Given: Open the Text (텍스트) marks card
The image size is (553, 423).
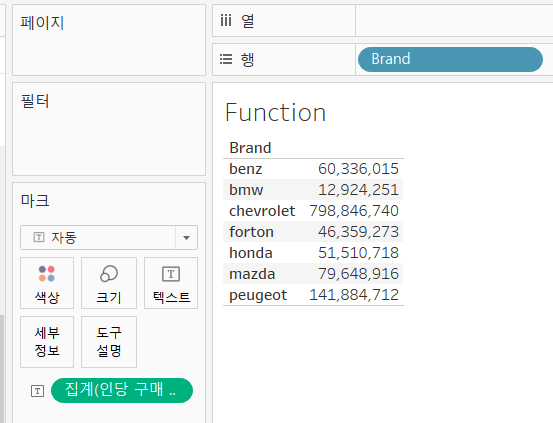Looking at the screenshot, I should 171,283.
